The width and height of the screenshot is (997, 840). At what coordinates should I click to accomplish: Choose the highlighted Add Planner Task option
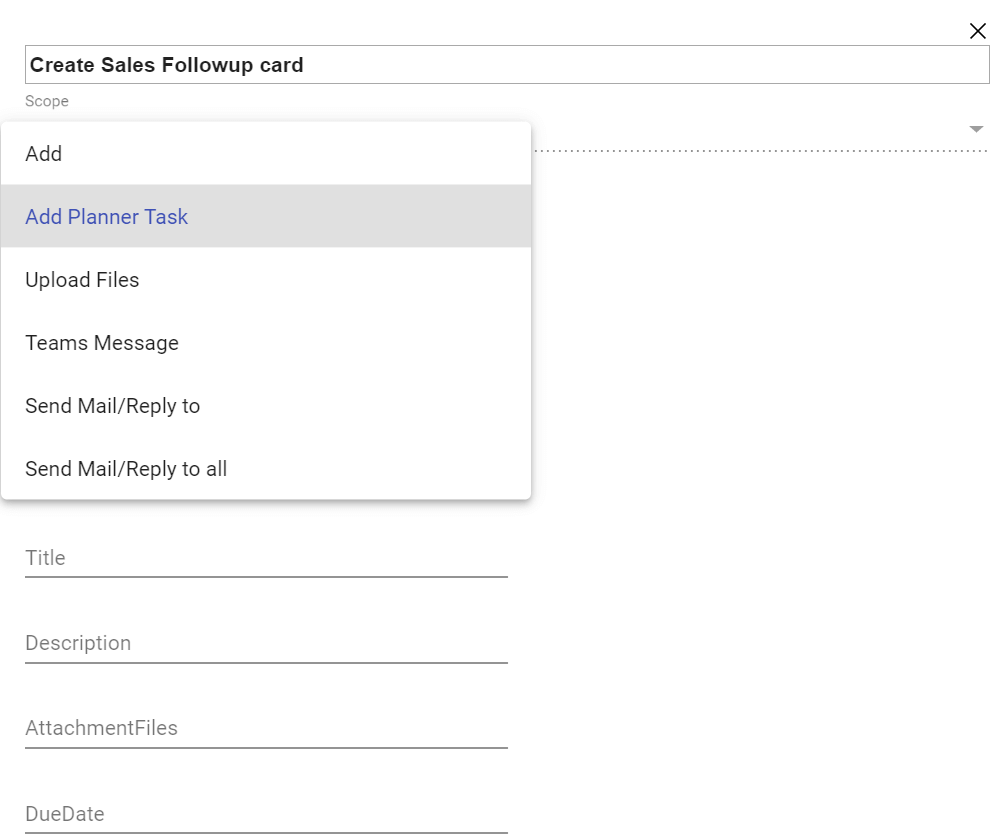tap(265, 217)
